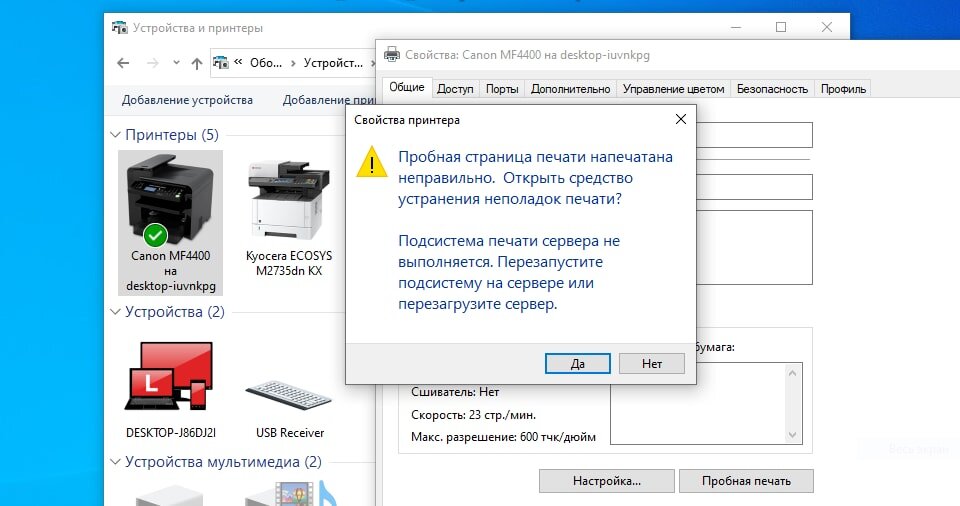Screen dimensions: 960x506
Task: Click the yellow warning icon in dialog
Action: click(x=372, y=161)
